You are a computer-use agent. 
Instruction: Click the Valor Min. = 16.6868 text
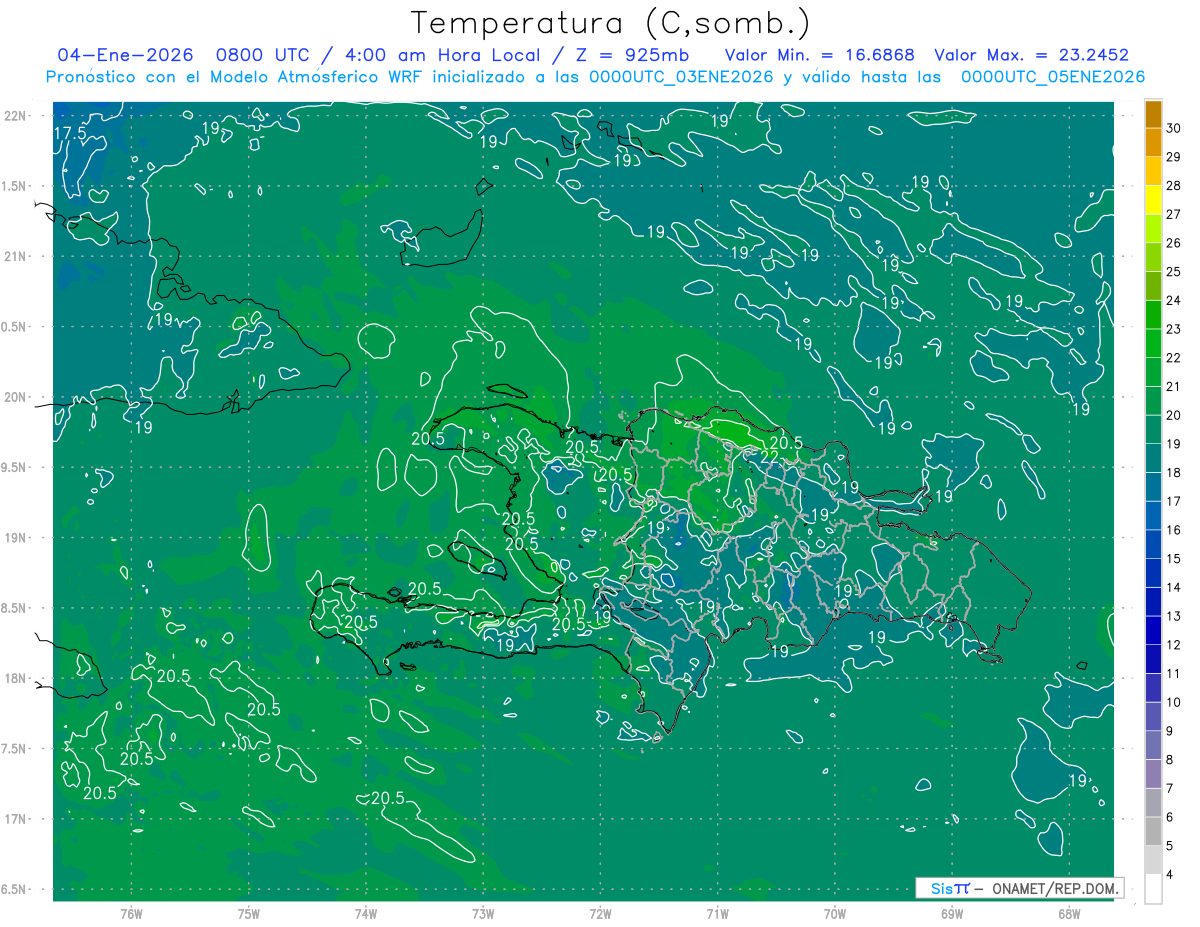(x=818, y=55)
